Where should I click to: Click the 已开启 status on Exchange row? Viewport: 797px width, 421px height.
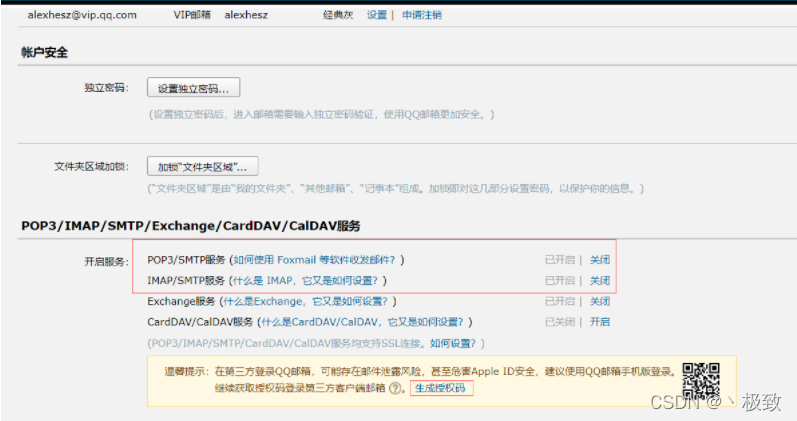pyautogui.click(x=560, y=302)
